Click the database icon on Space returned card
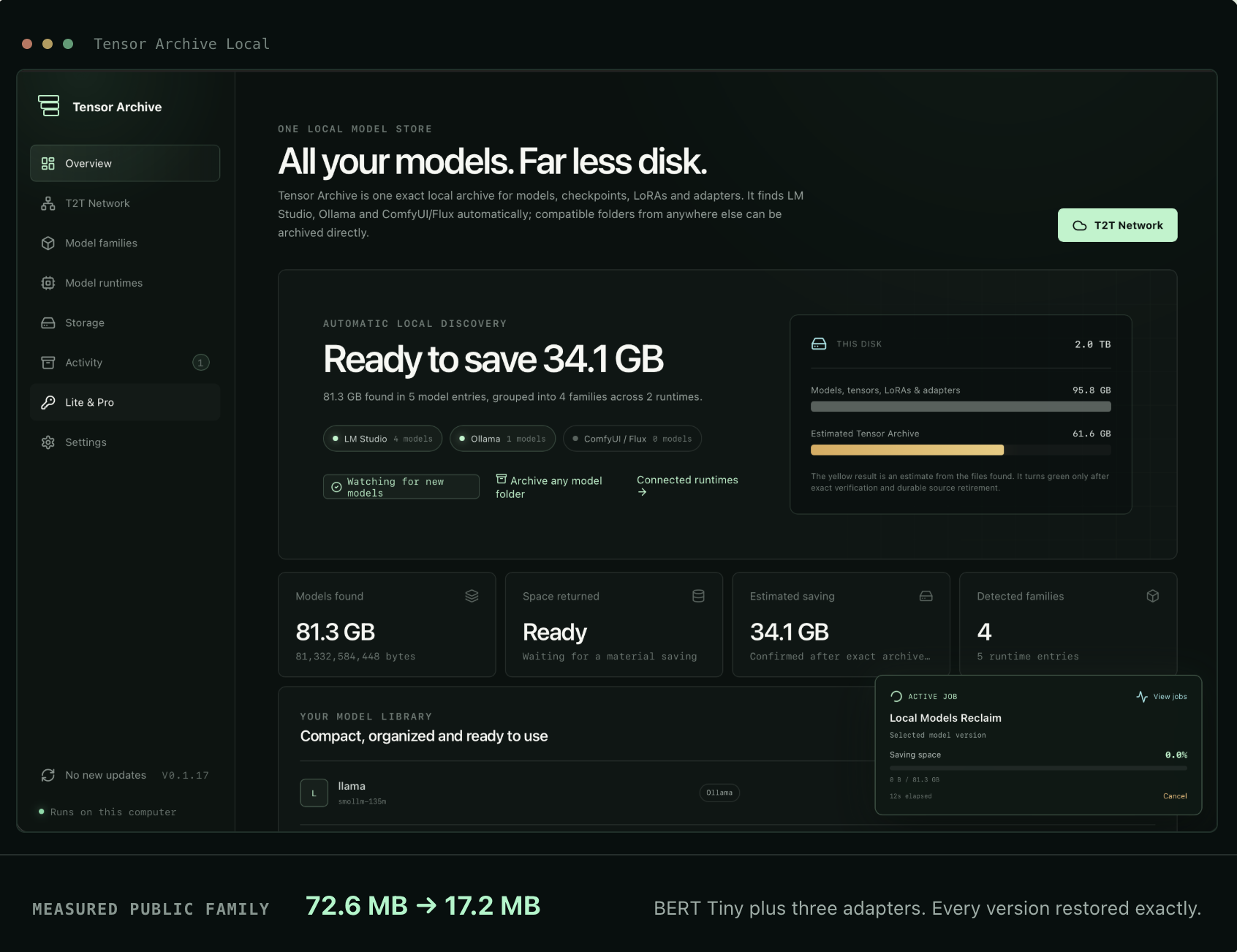This screenshot has width=1237, height=952. 699,596
